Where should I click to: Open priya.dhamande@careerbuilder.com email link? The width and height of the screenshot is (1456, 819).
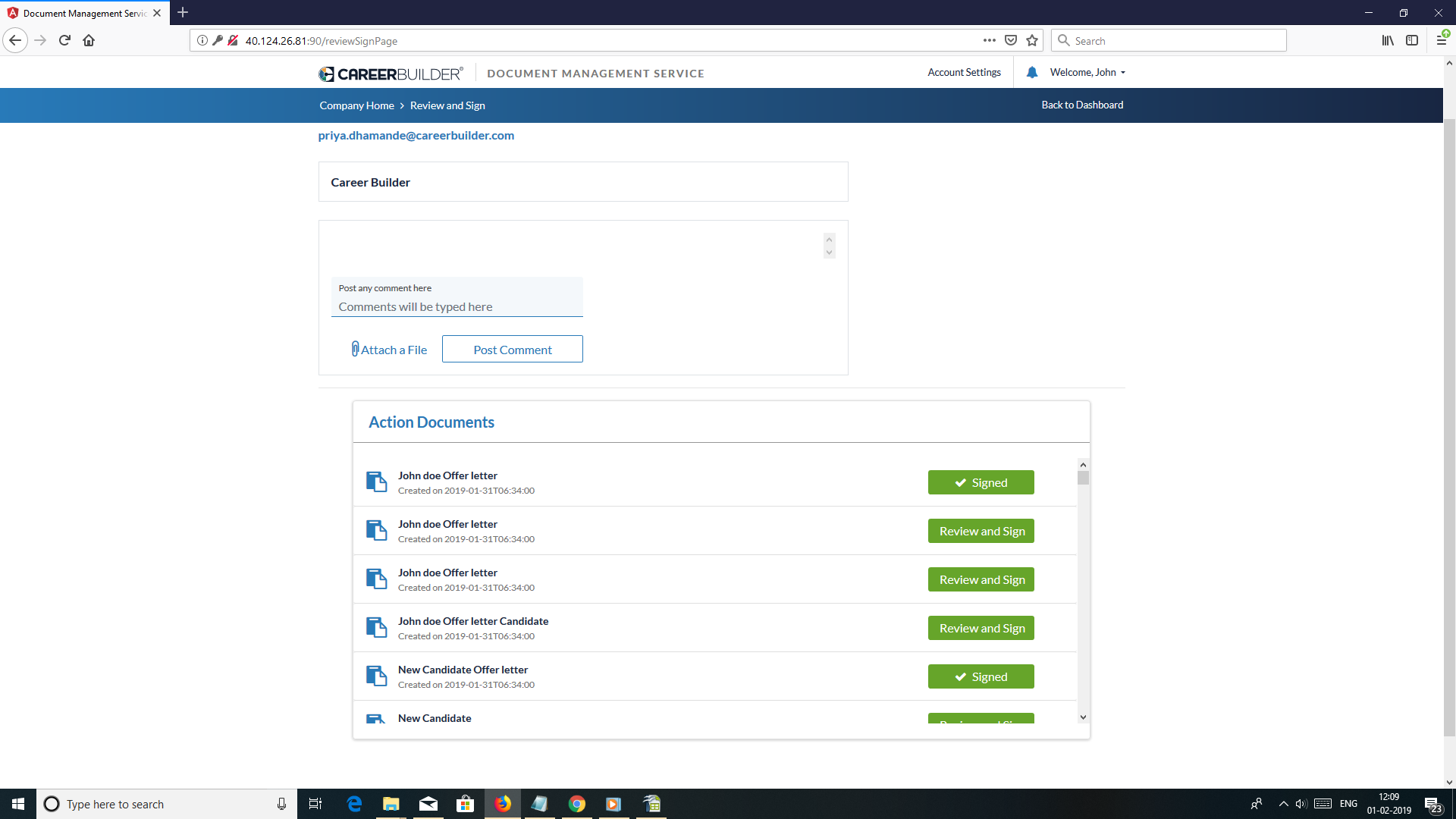[x=416, y=135]
